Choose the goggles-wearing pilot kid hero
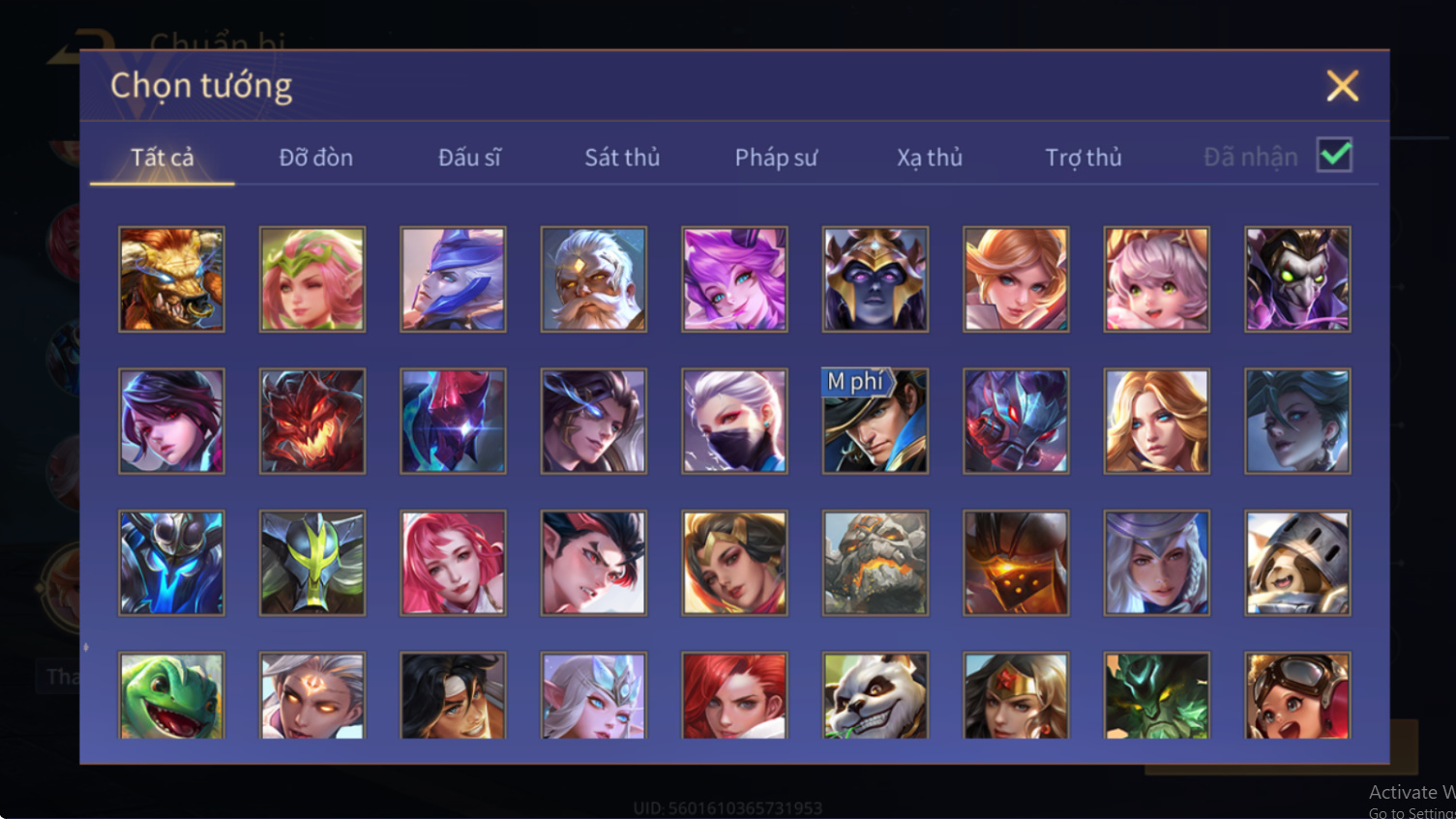 [1297, 695]
